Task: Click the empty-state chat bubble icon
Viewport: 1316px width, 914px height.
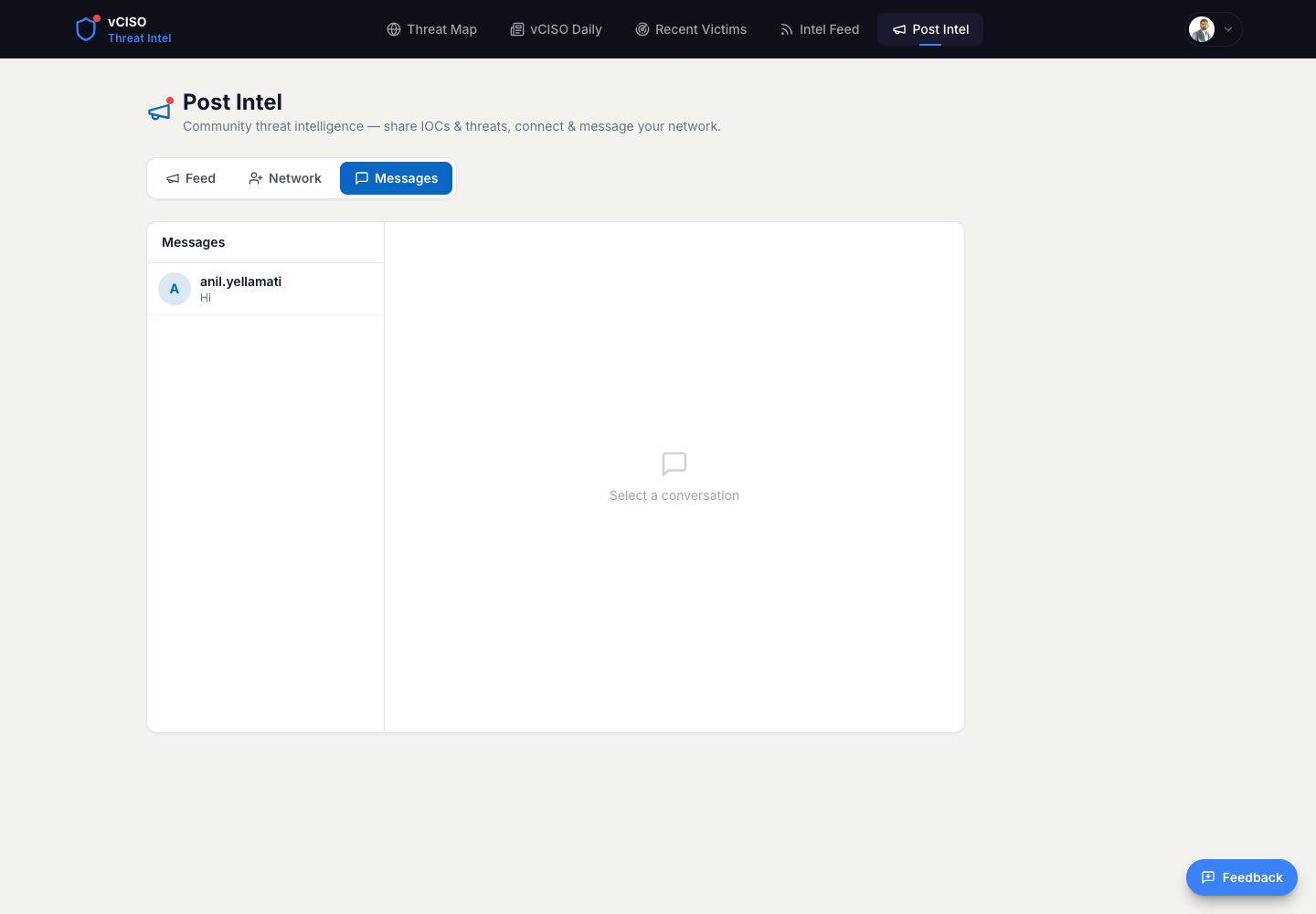Action: (x=674, y=464)
